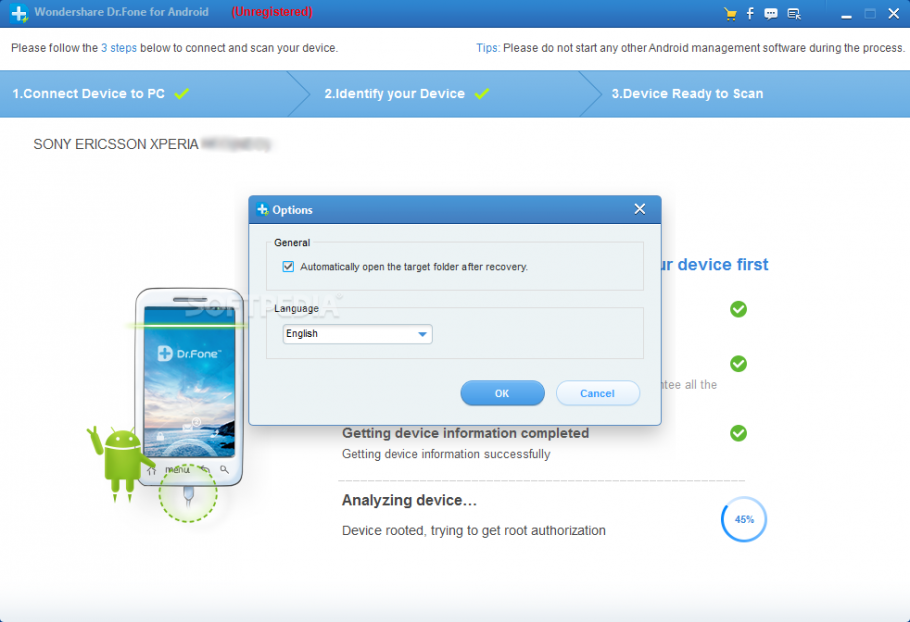Close the Options dialog with X

click(x=640, y=209)
